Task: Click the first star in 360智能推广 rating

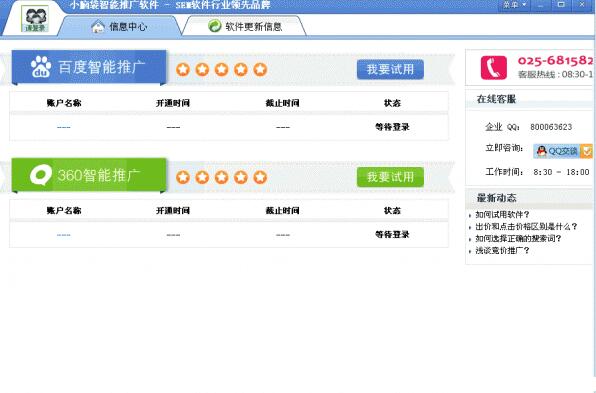Action: tap(183, 177)
